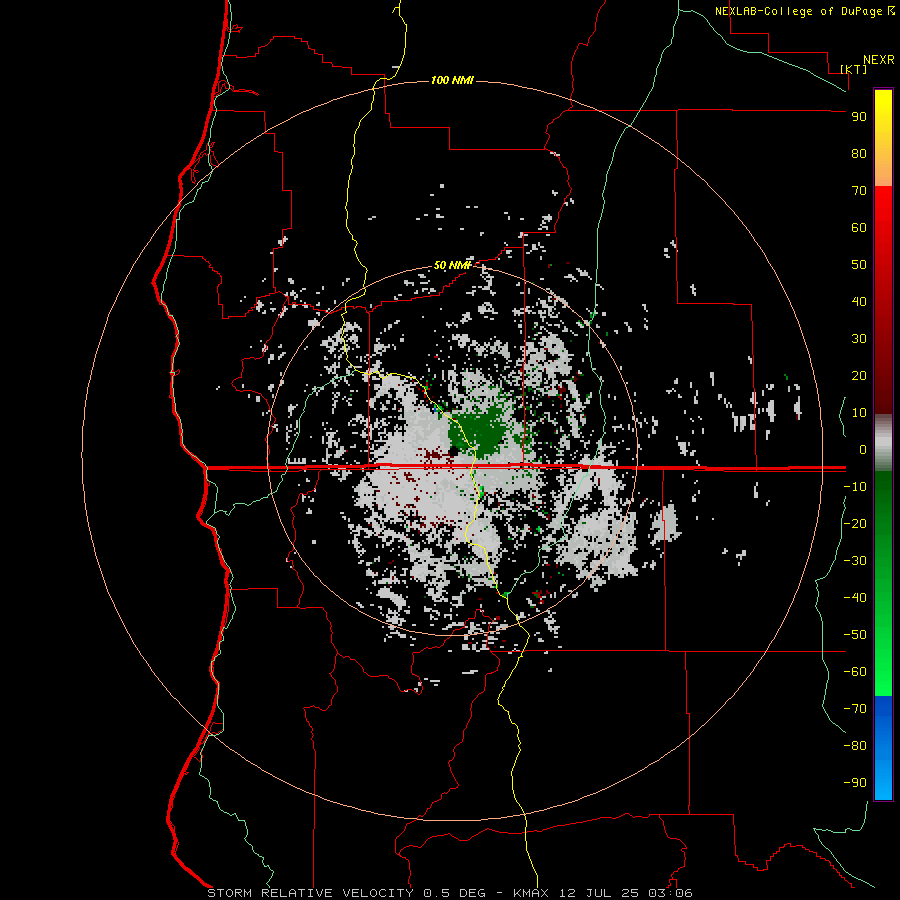Click the 50 NMI range ring label

(x=452, y=265)
